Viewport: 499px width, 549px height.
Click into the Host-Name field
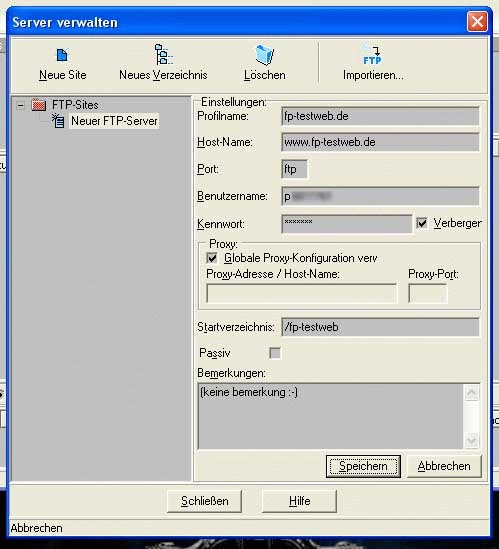pyautogui.click(x=380, y=142)
